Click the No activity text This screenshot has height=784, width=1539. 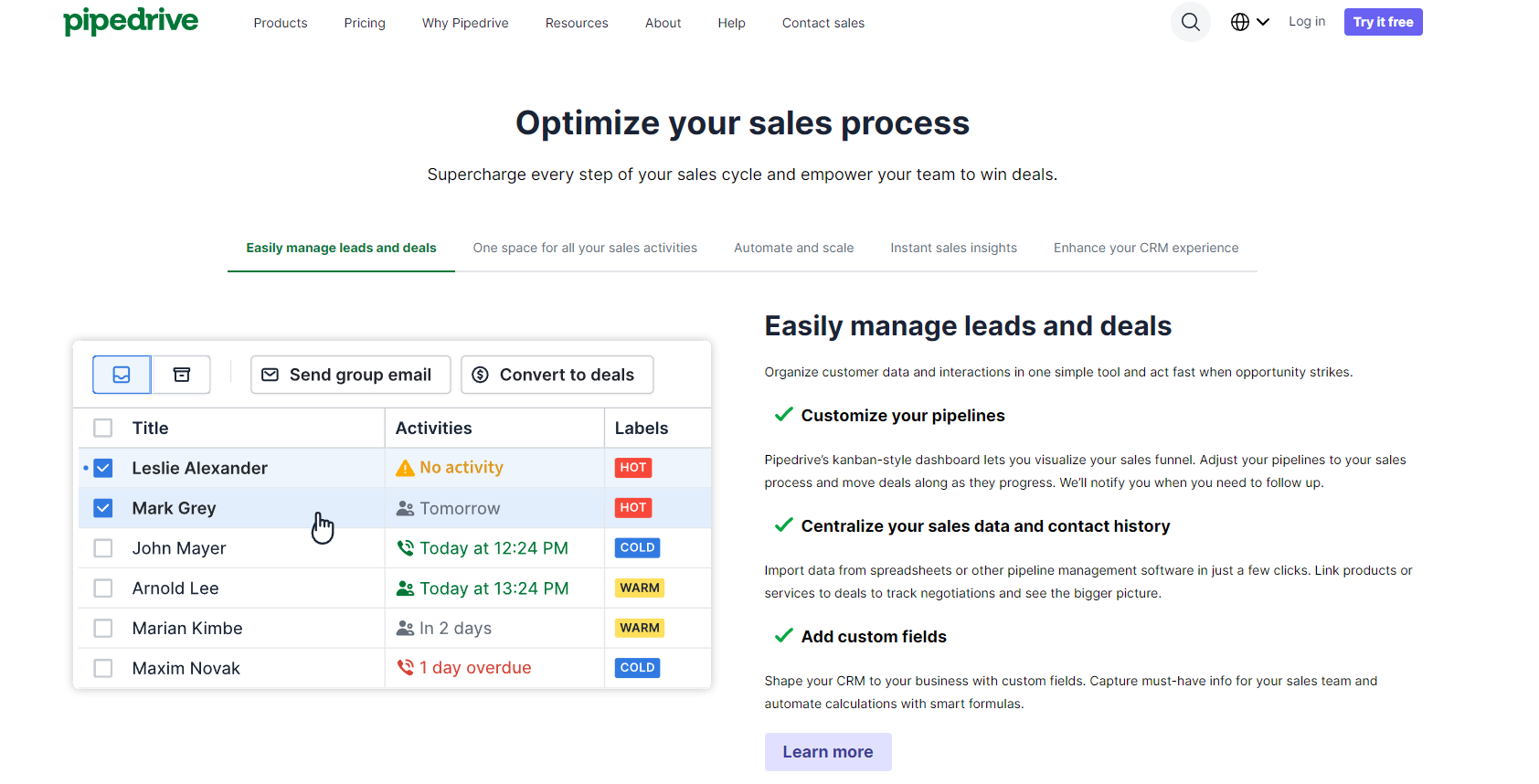[462, 468]
